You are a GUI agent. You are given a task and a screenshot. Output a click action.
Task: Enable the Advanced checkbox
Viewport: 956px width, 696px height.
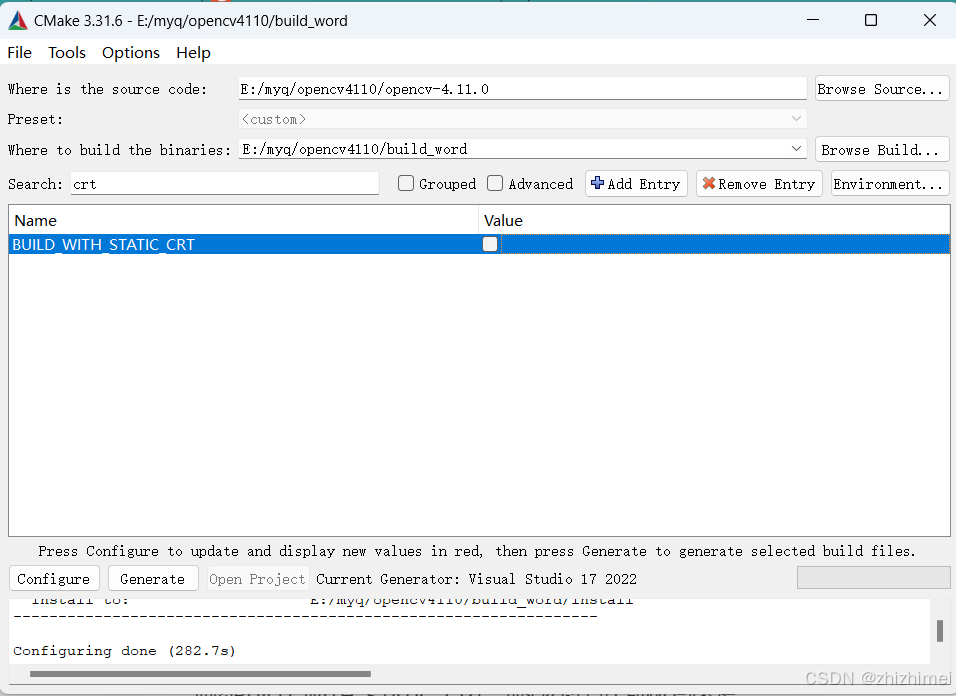(495, 183)
